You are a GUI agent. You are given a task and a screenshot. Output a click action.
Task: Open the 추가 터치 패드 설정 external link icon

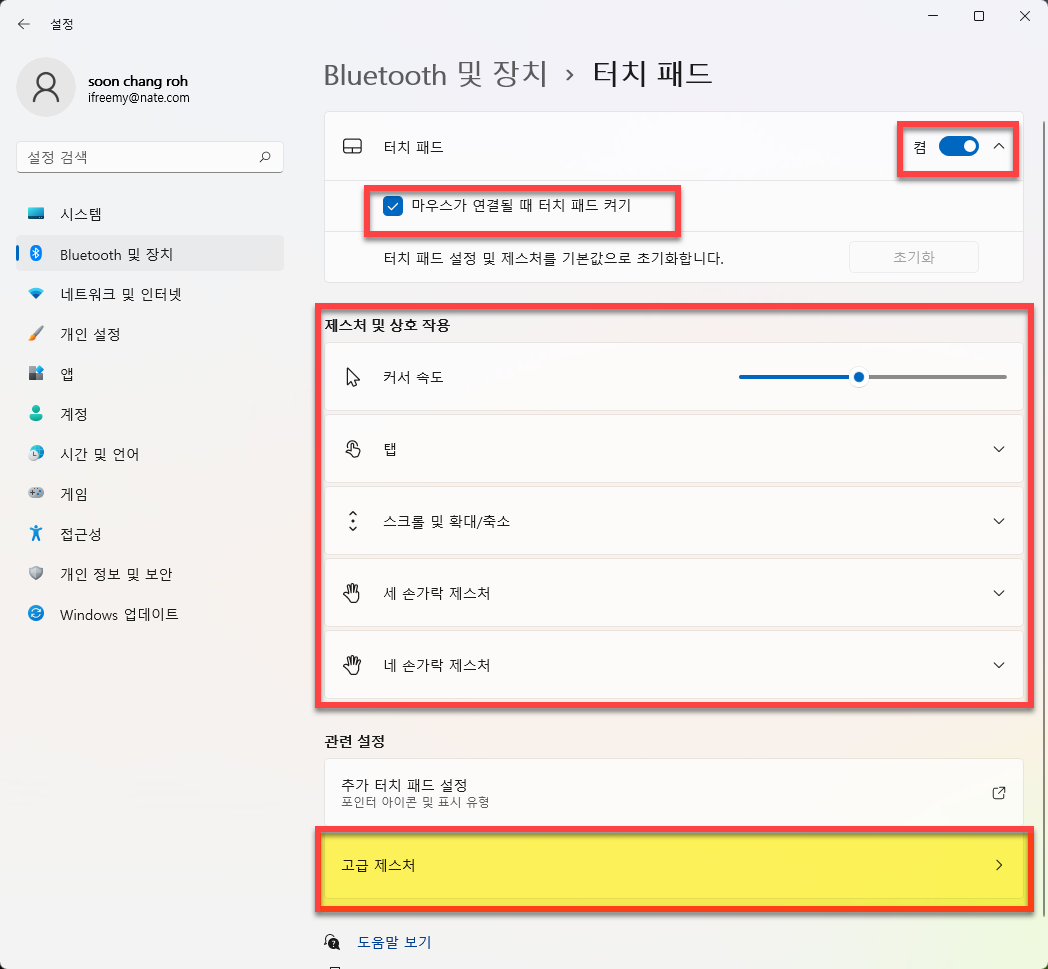[x=998, y=793]
